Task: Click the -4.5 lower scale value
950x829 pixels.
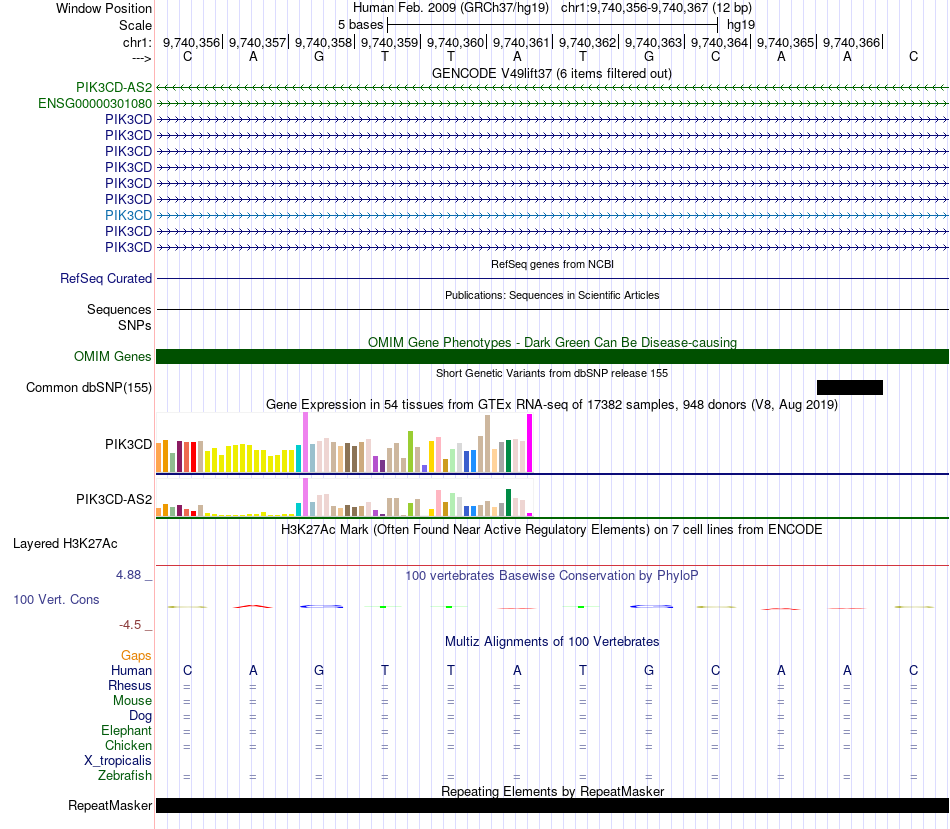Action: 130,625
